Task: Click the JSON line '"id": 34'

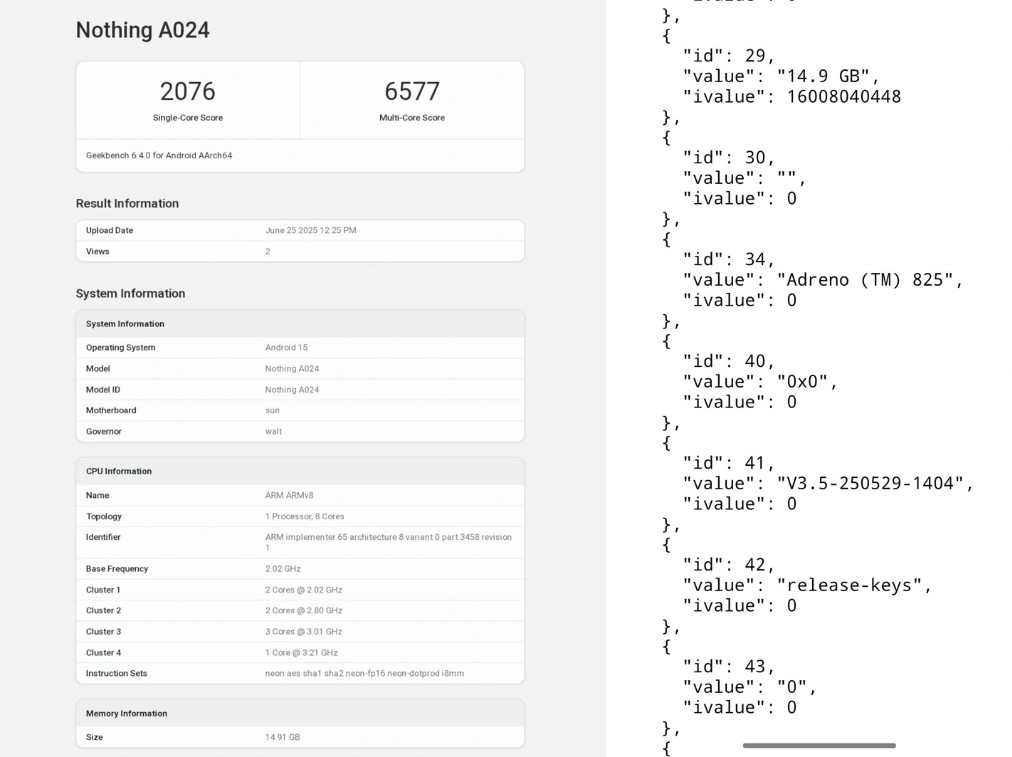Action: (x=728, y=259)
